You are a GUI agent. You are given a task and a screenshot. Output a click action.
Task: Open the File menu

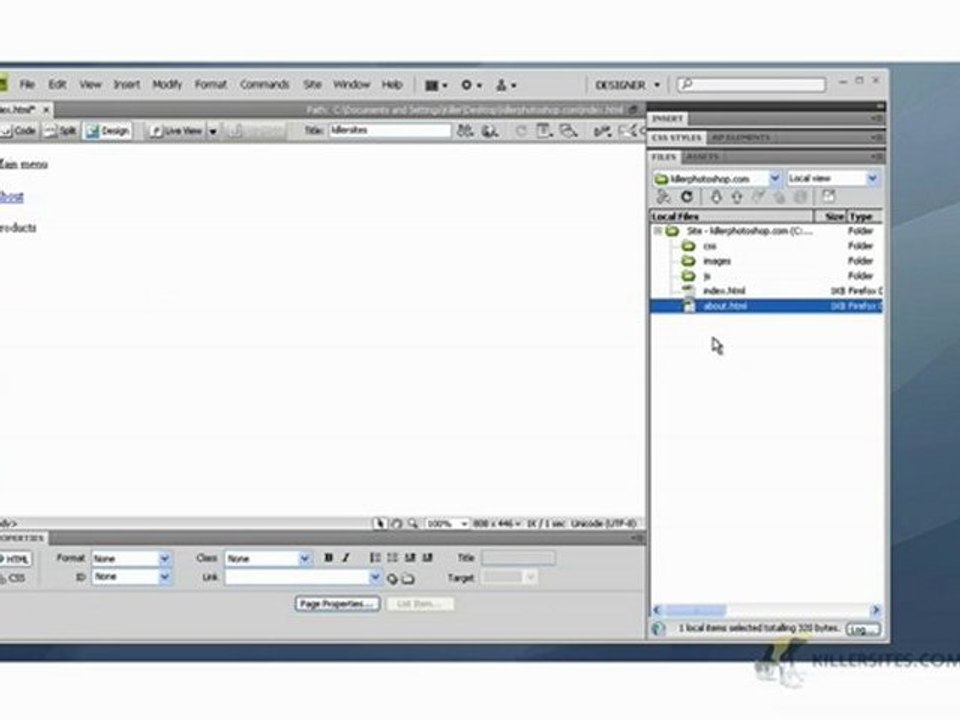27,84
